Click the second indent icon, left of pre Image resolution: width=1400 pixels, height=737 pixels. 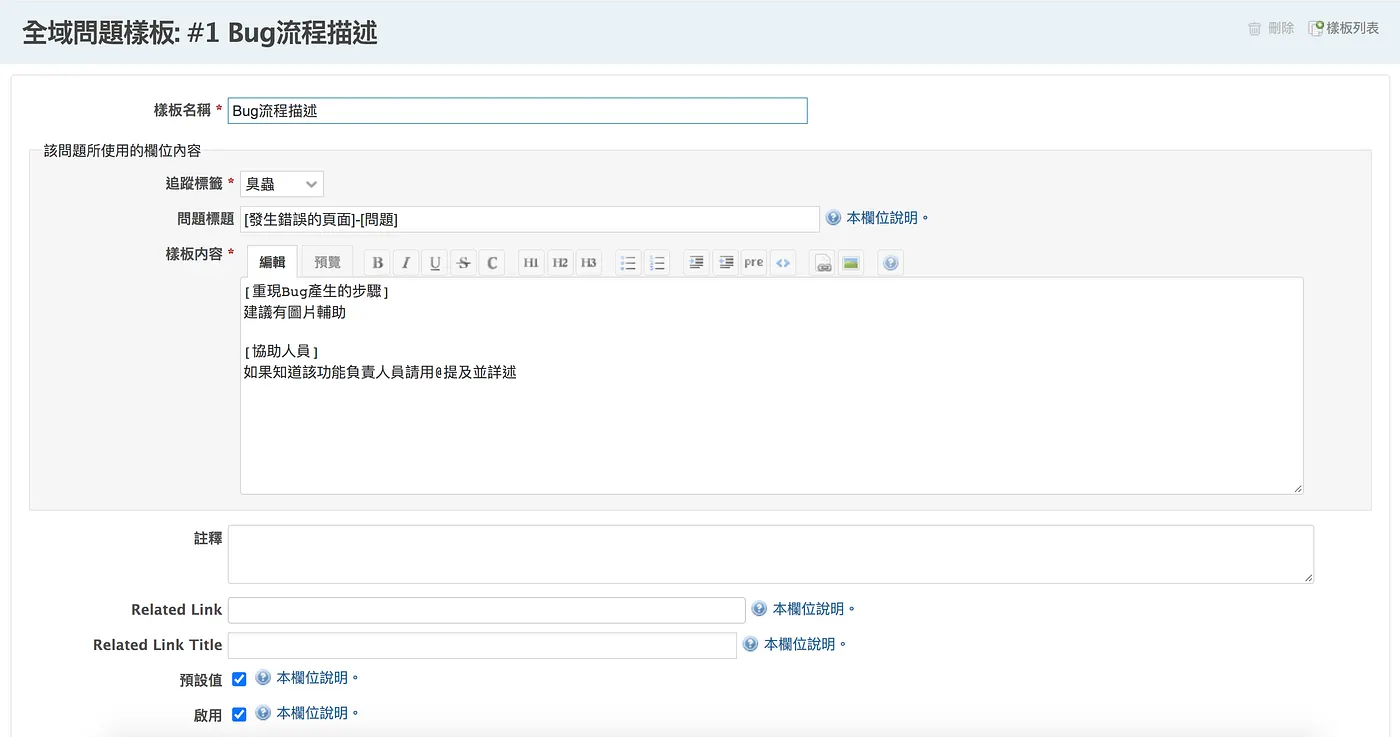[x=726, y=263]
